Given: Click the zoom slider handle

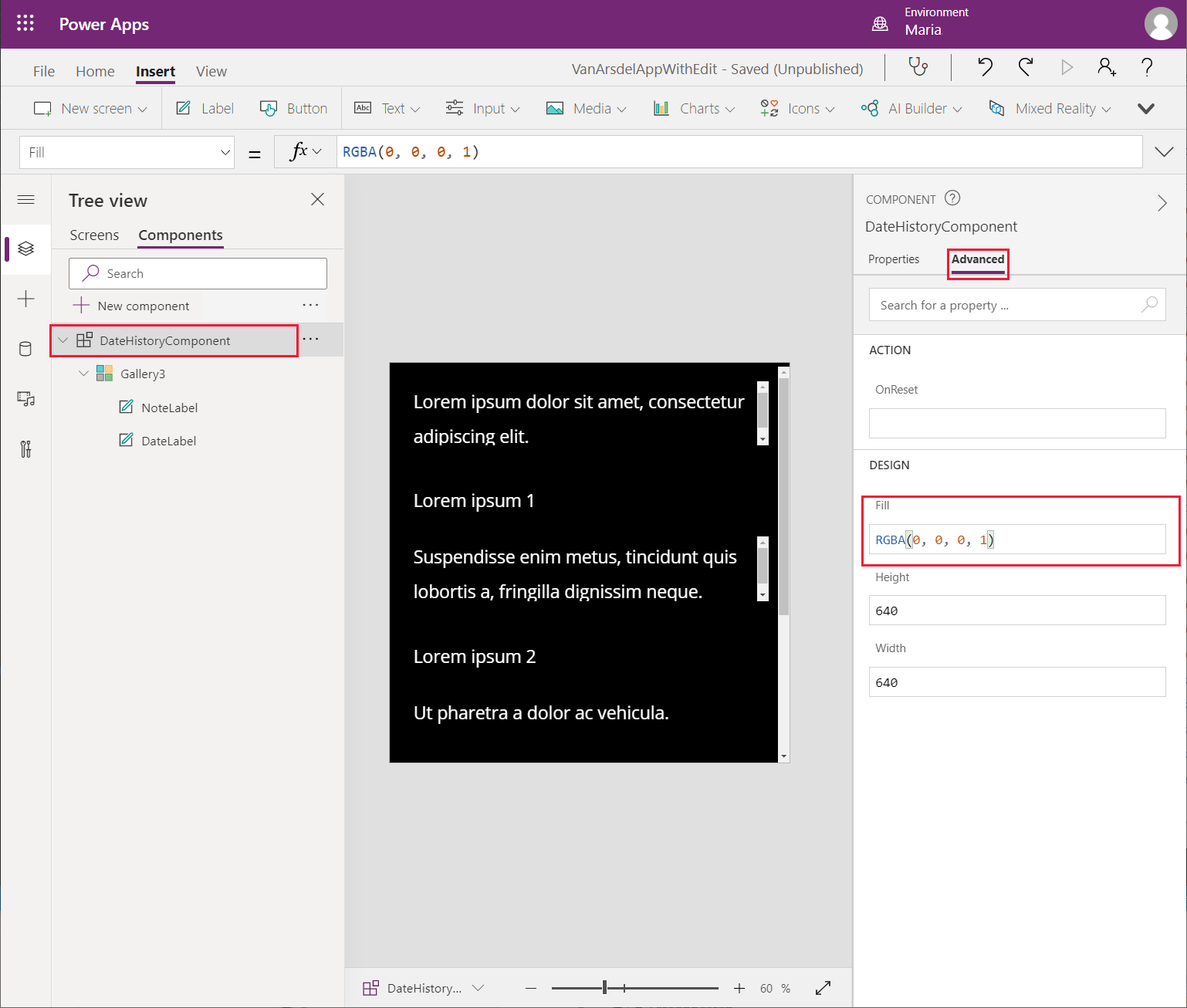Looking at the screenshot, I should [604, 988].
